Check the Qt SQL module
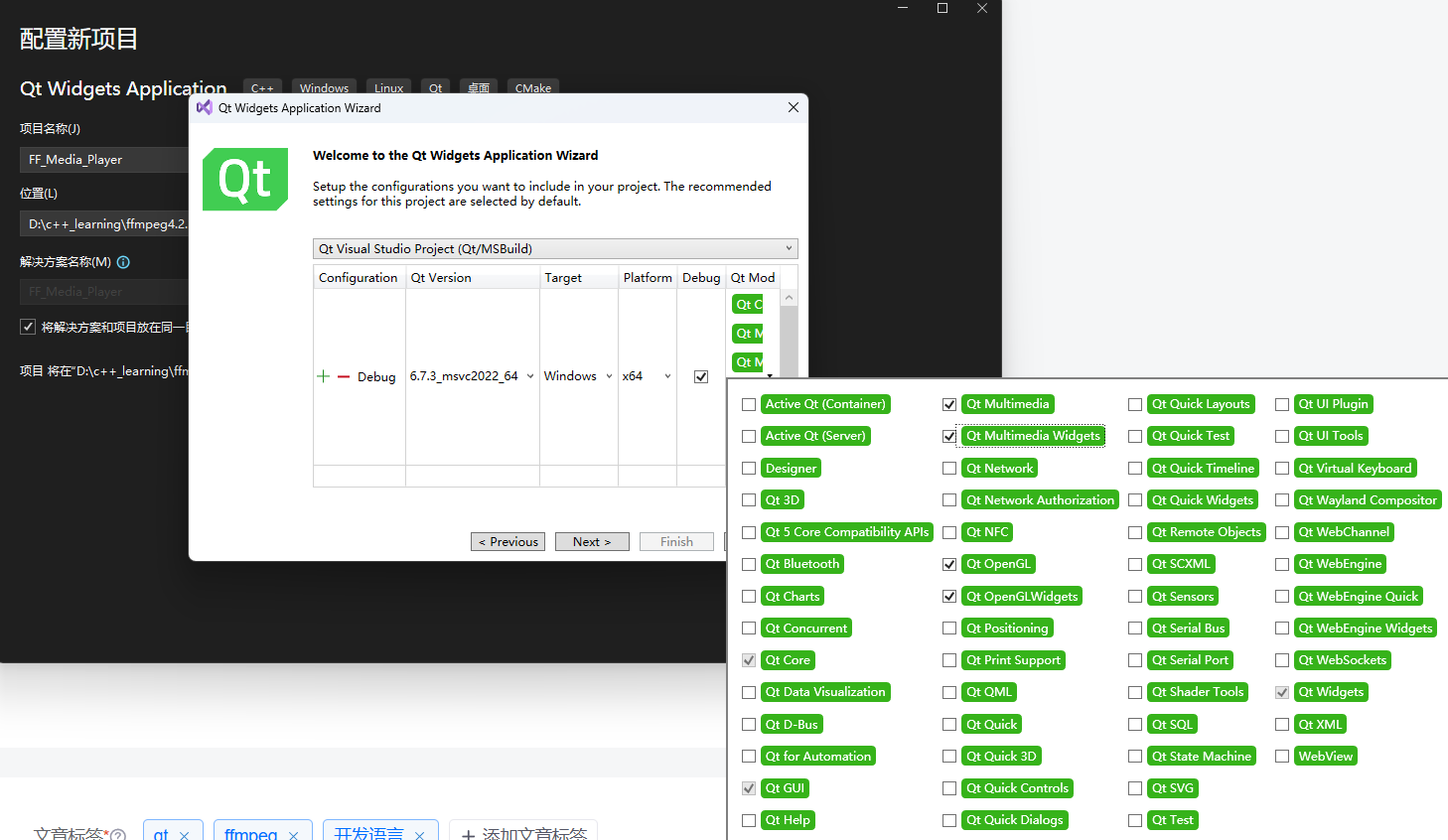This screenshot has height=840, width=1448. tap(1135, 725)
